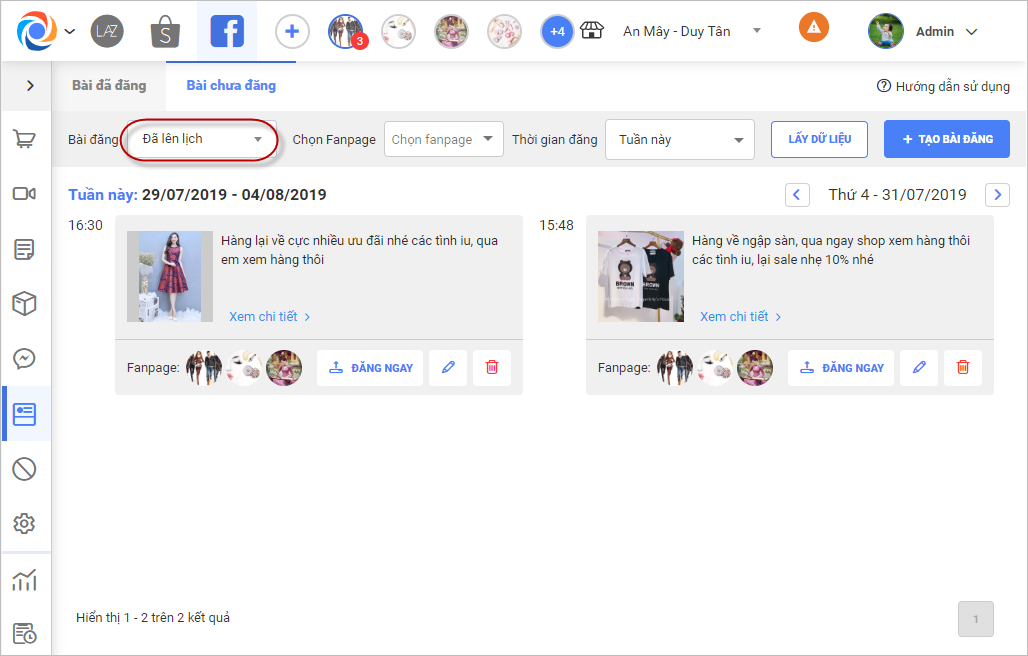Open the Messenger chat sidebar section
The height and width of the screenshot is (656, 1028).
[25, 358]
